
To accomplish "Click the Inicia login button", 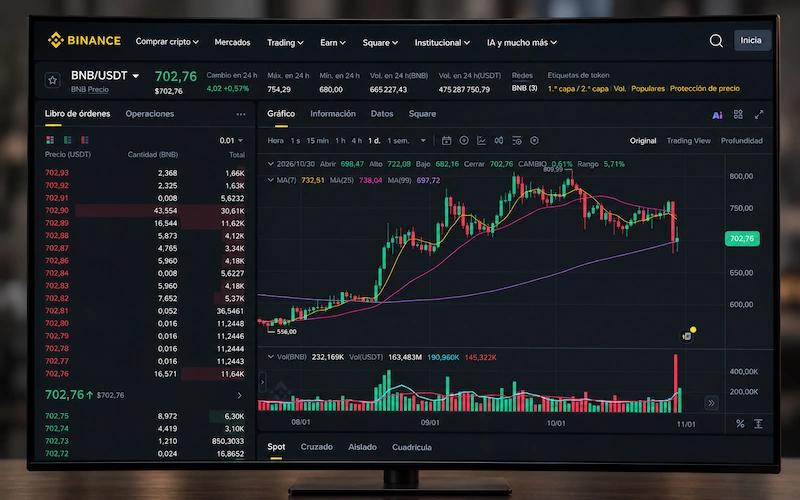I will 752,40.
